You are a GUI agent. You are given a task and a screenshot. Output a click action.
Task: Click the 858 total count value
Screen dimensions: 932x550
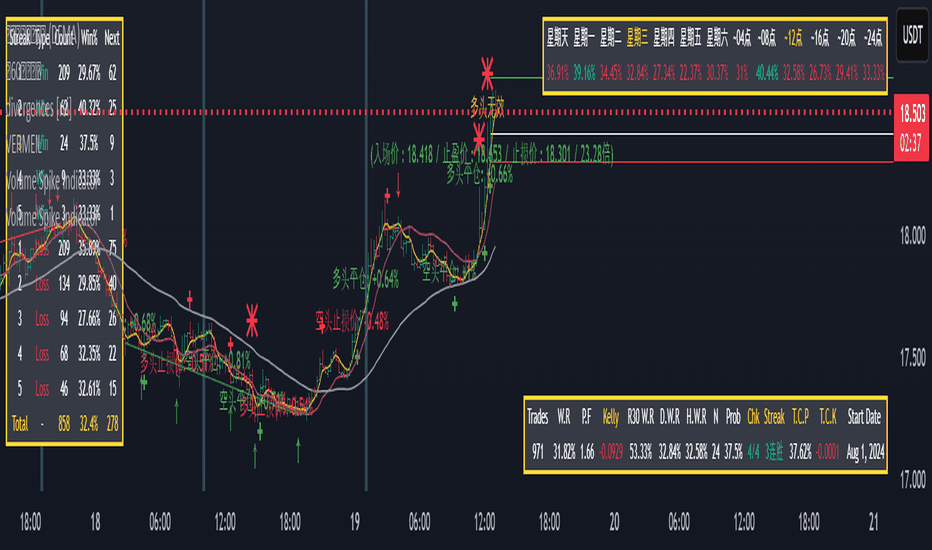(64, 423)
